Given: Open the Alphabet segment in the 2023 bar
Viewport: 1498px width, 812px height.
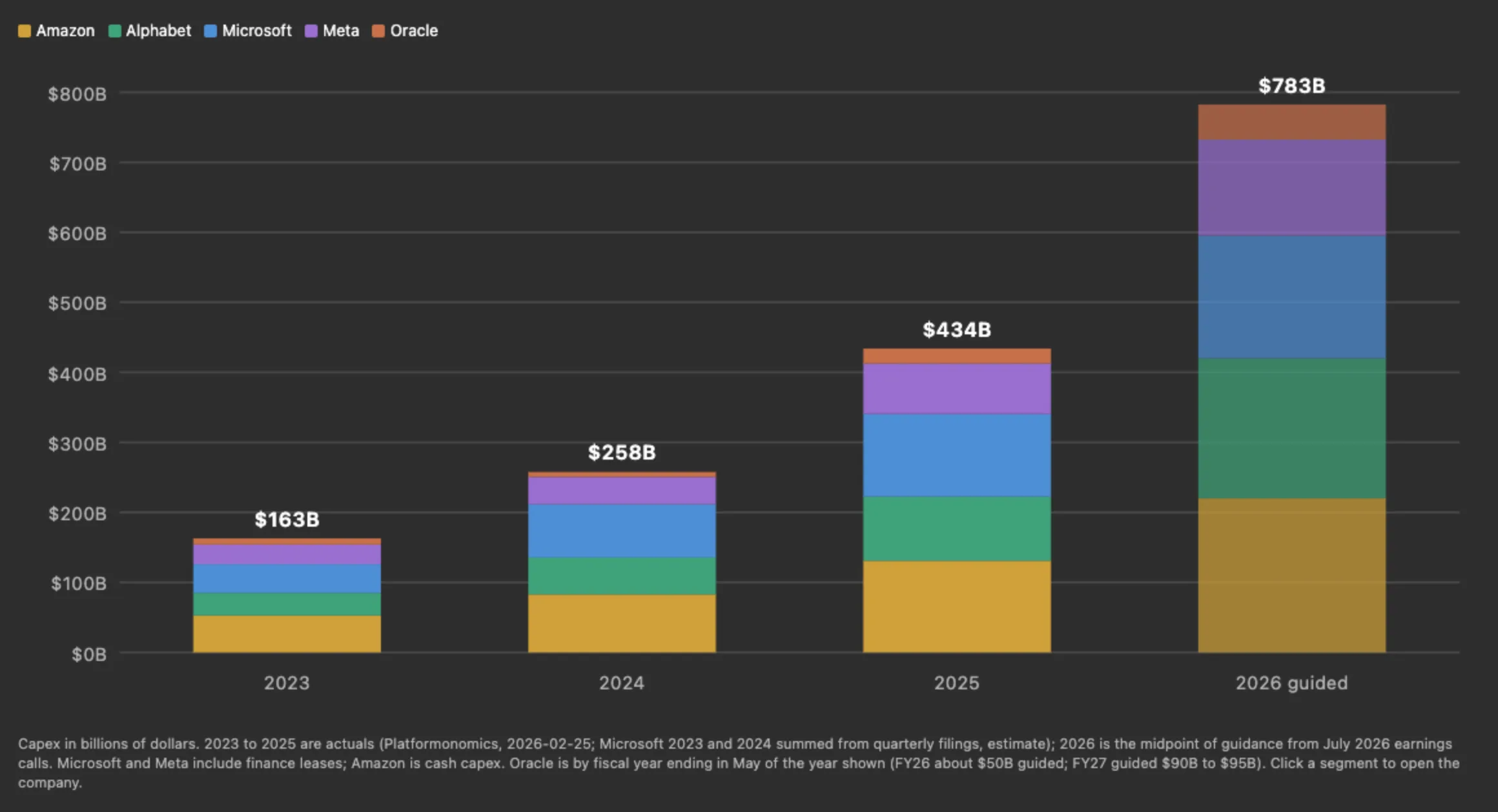Looking at the screenshot, I should [287, 604].
